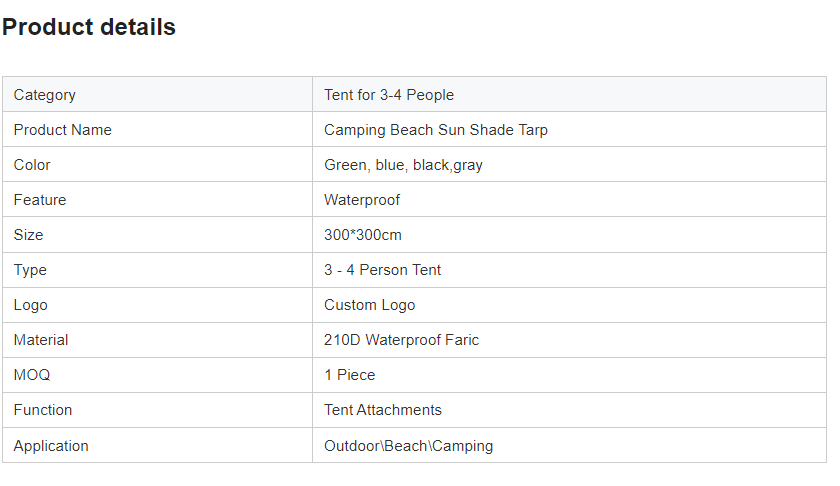
Task: Click the Tent for 3-4 People value
Action: click(389, 95)
